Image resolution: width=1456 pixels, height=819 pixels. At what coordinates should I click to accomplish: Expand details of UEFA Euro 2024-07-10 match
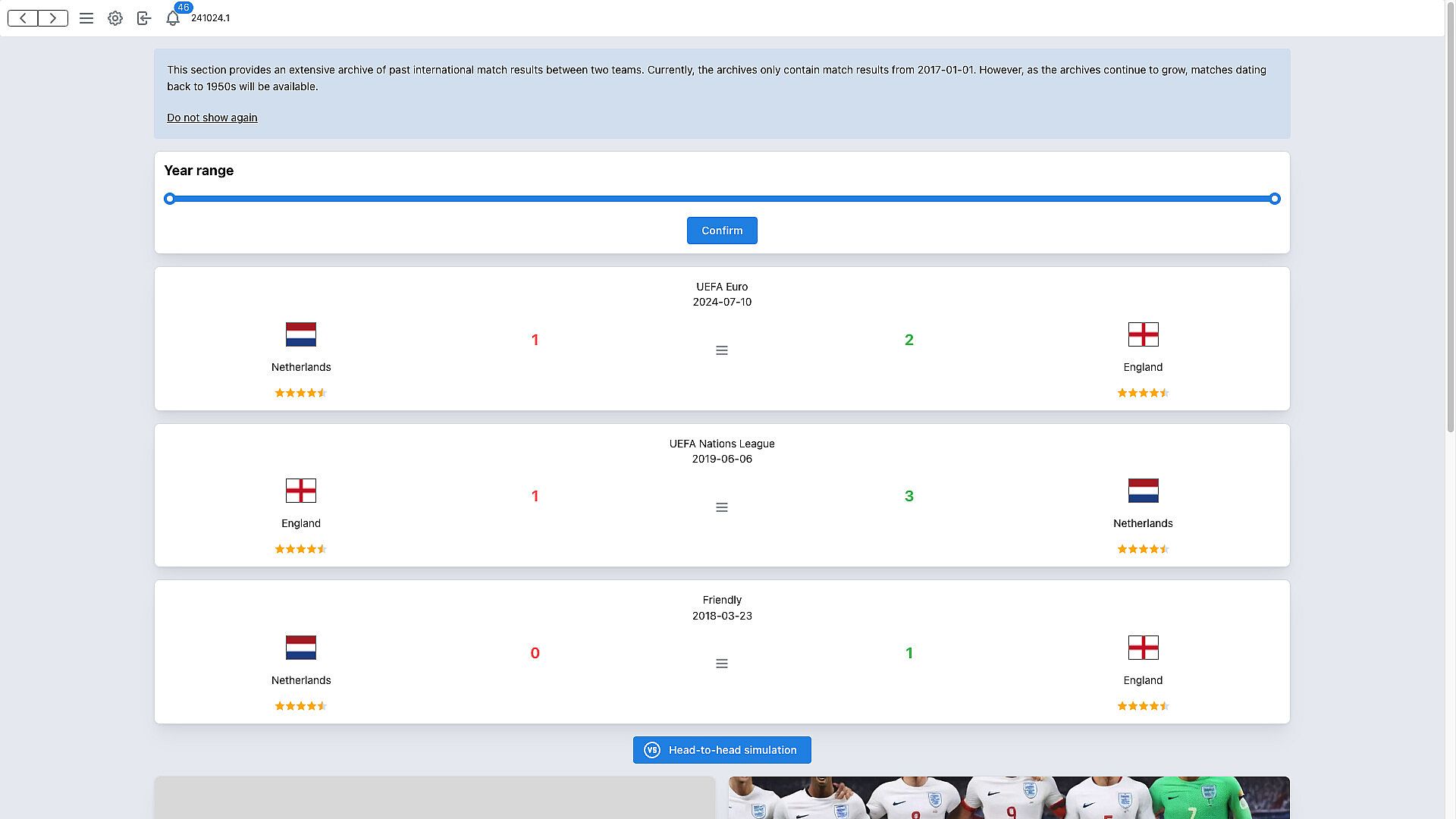pyautogui.click(x=722, y=350)
